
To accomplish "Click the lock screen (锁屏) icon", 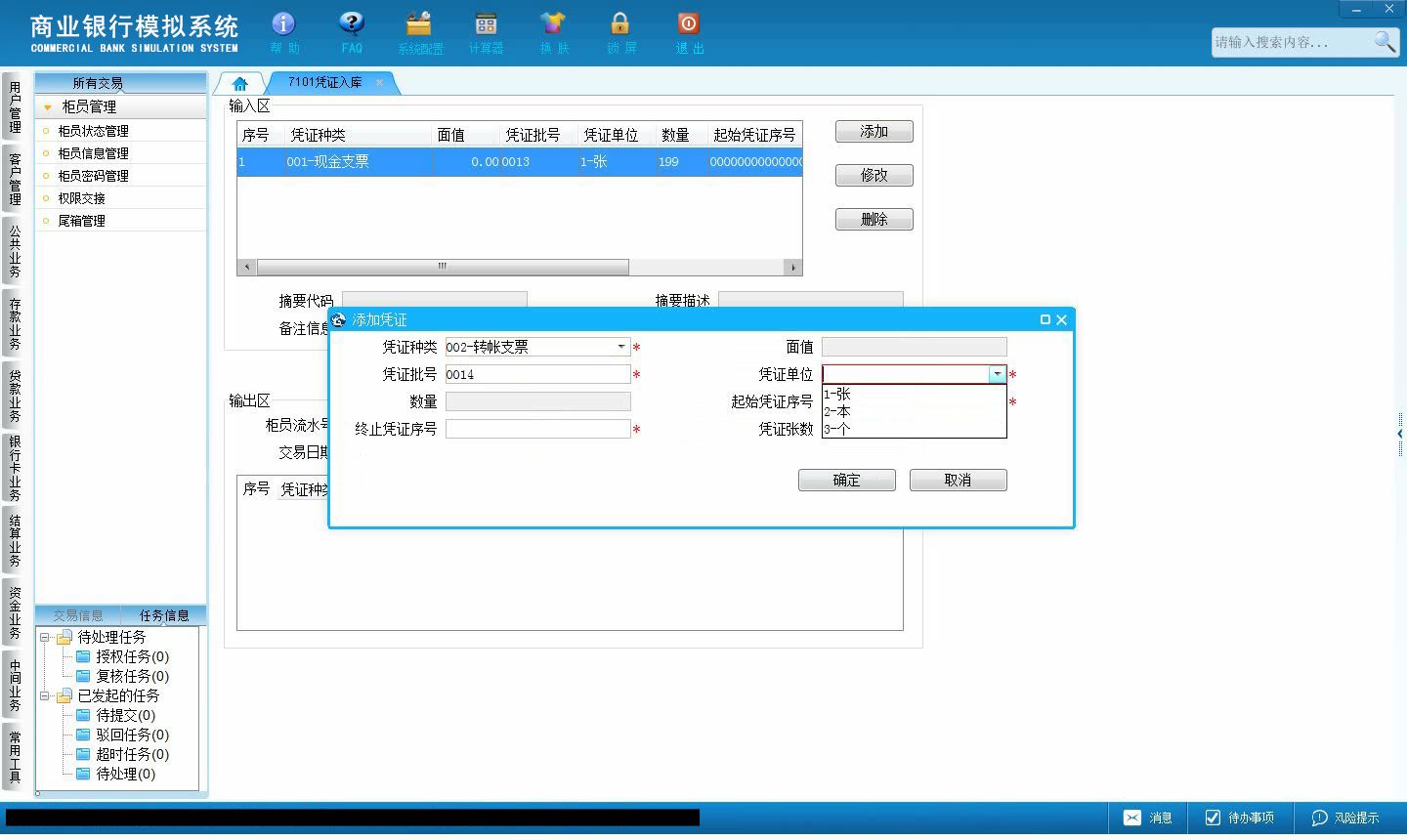I will [620, 32].
